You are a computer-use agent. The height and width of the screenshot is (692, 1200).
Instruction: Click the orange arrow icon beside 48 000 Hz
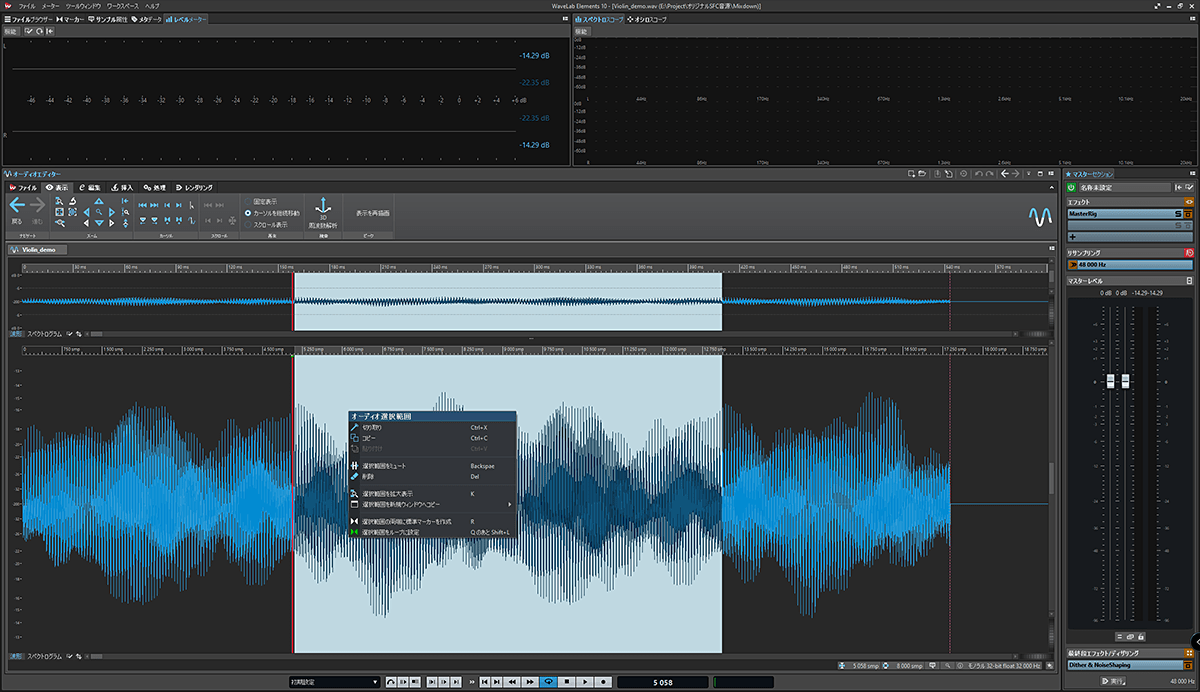point(1072,264)
